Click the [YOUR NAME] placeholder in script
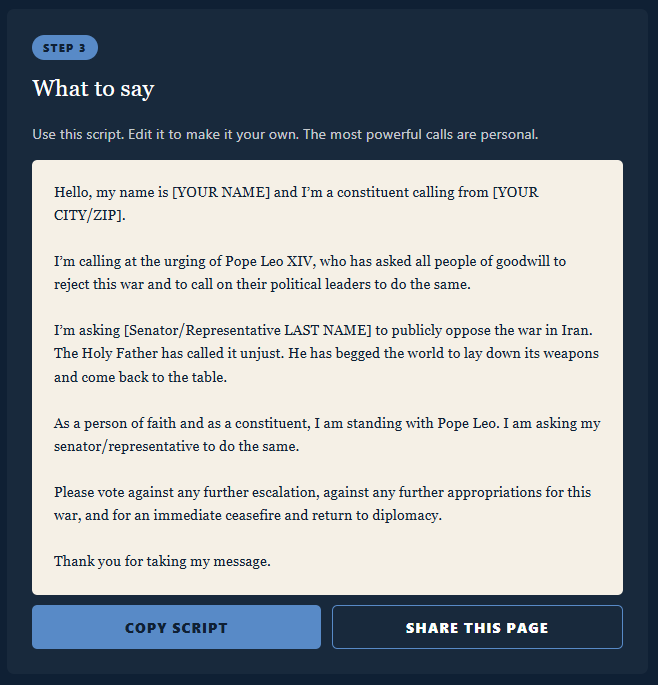658x685 pixels. (221, 192)
